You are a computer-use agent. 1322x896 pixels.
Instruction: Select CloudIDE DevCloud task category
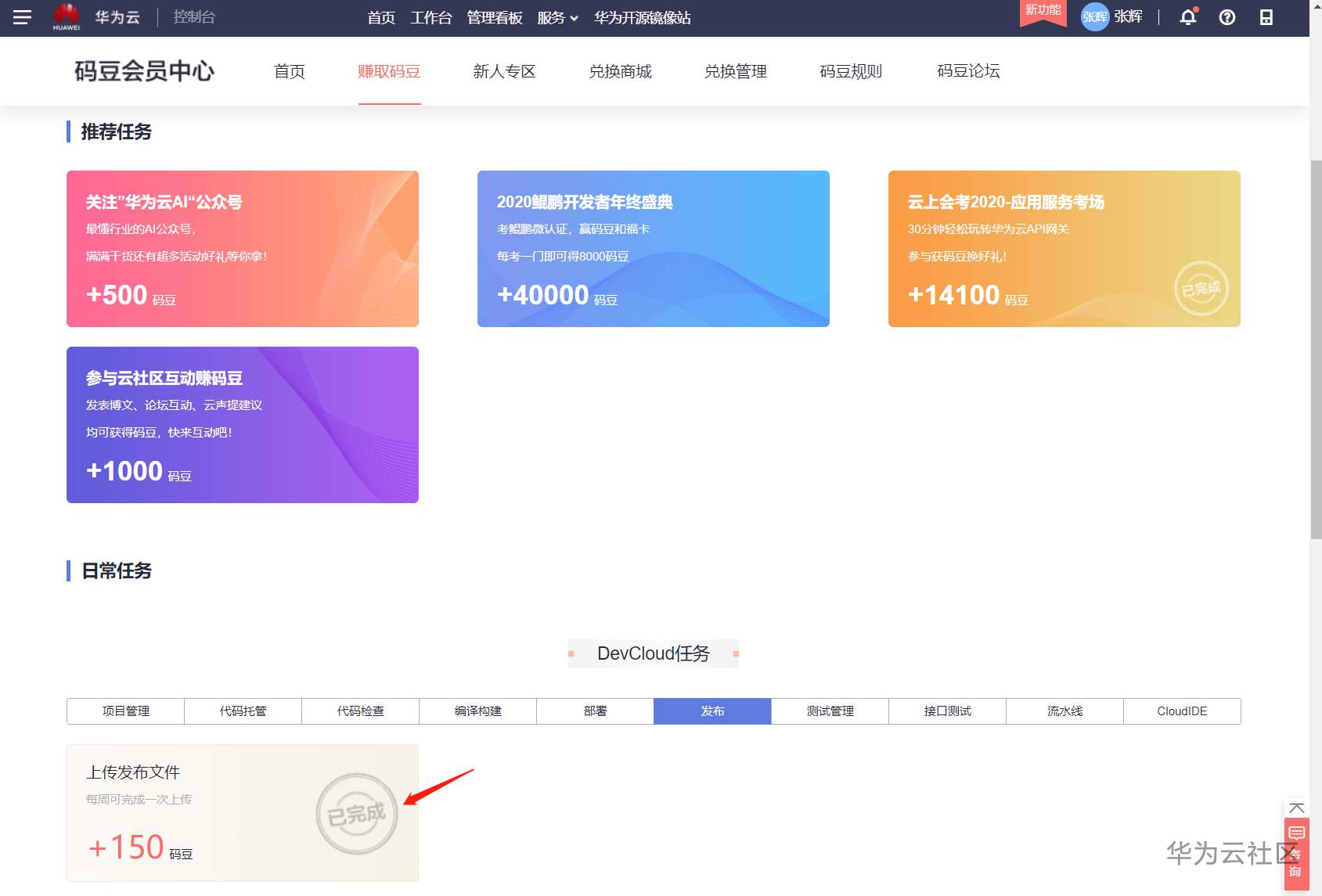pyautogui.click(x=1182, y=711)
